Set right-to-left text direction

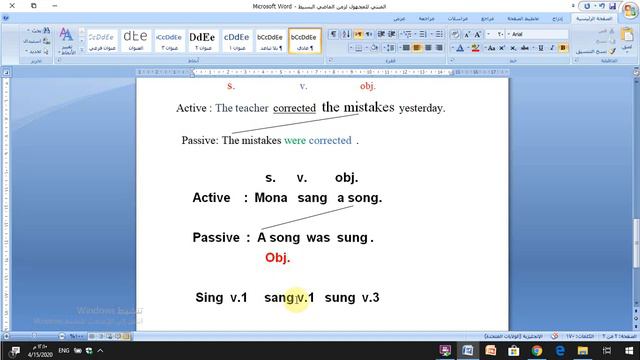[369, 34]
